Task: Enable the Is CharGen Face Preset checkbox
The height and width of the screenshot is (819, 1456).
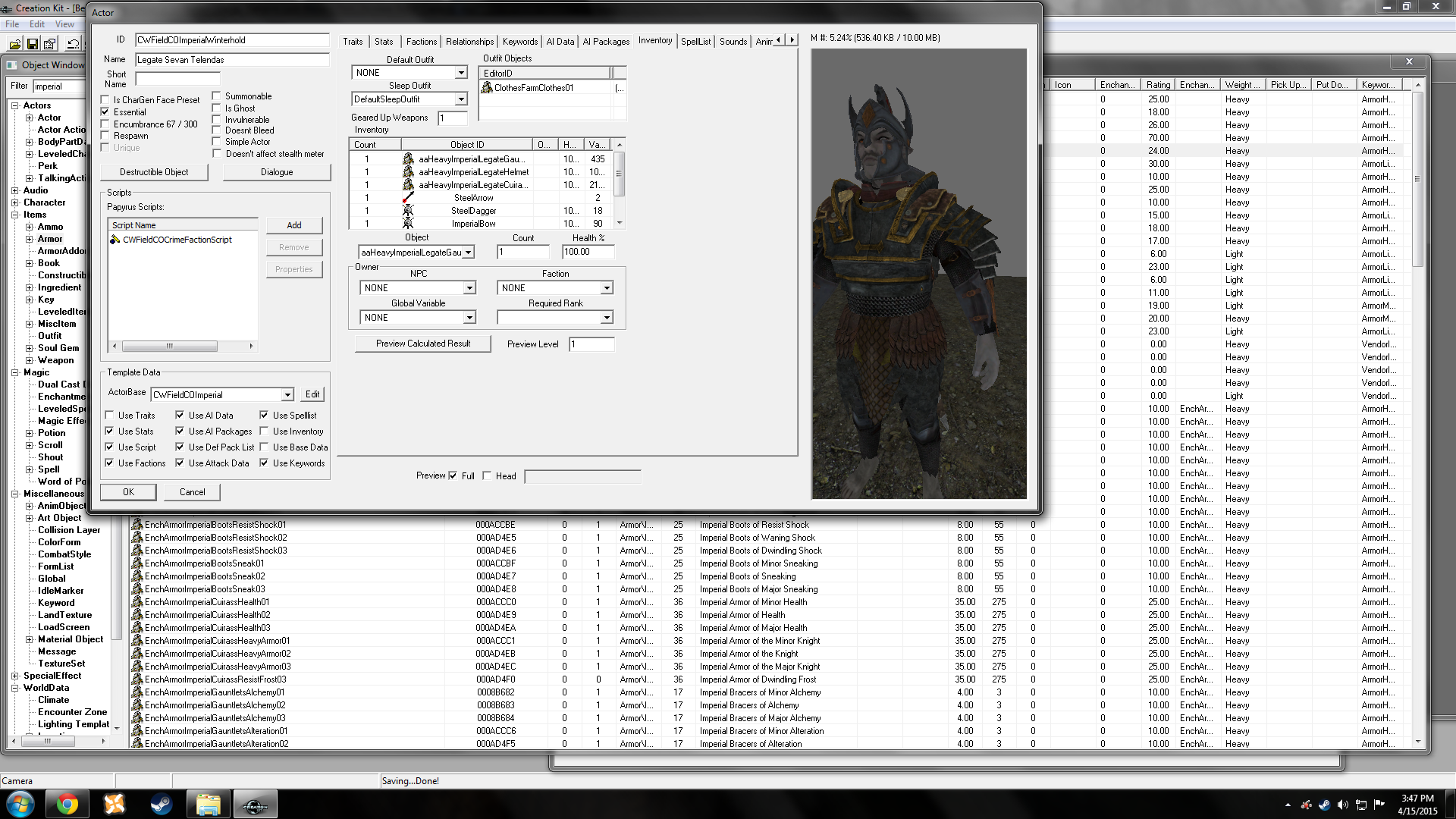Action: [105, 100]
